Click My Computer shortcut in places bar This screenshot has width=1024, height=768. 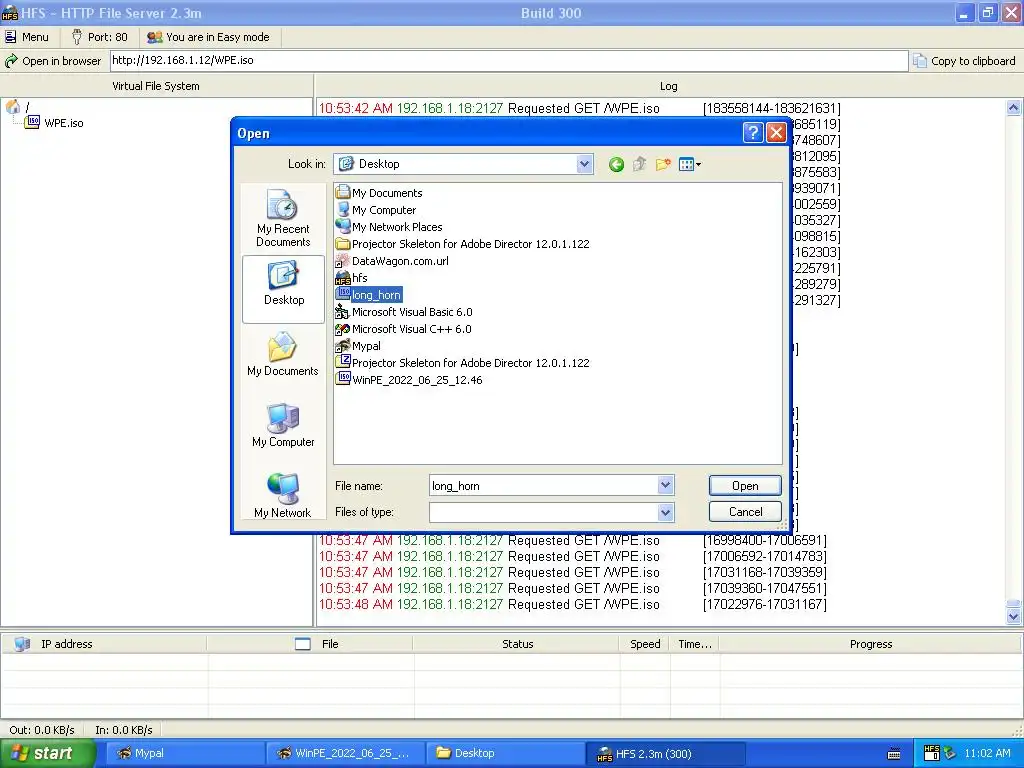283,425
